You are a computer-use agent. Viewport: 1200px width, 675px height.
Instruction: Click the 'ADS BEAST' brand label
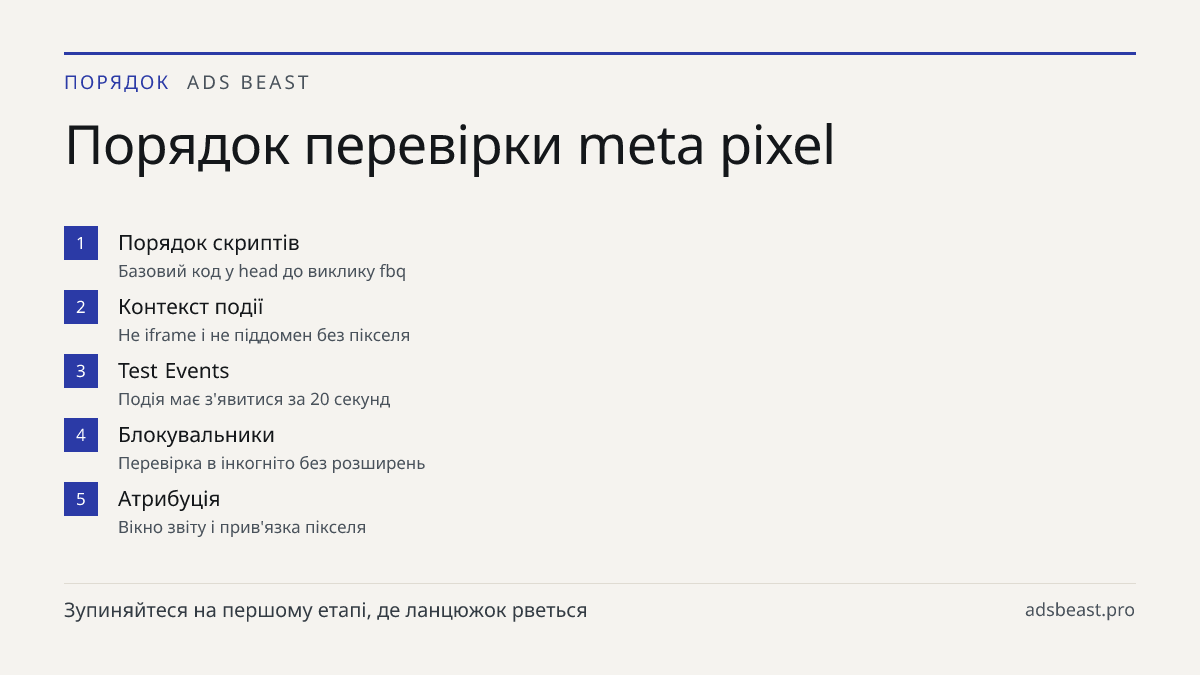[x=249, y=82]
